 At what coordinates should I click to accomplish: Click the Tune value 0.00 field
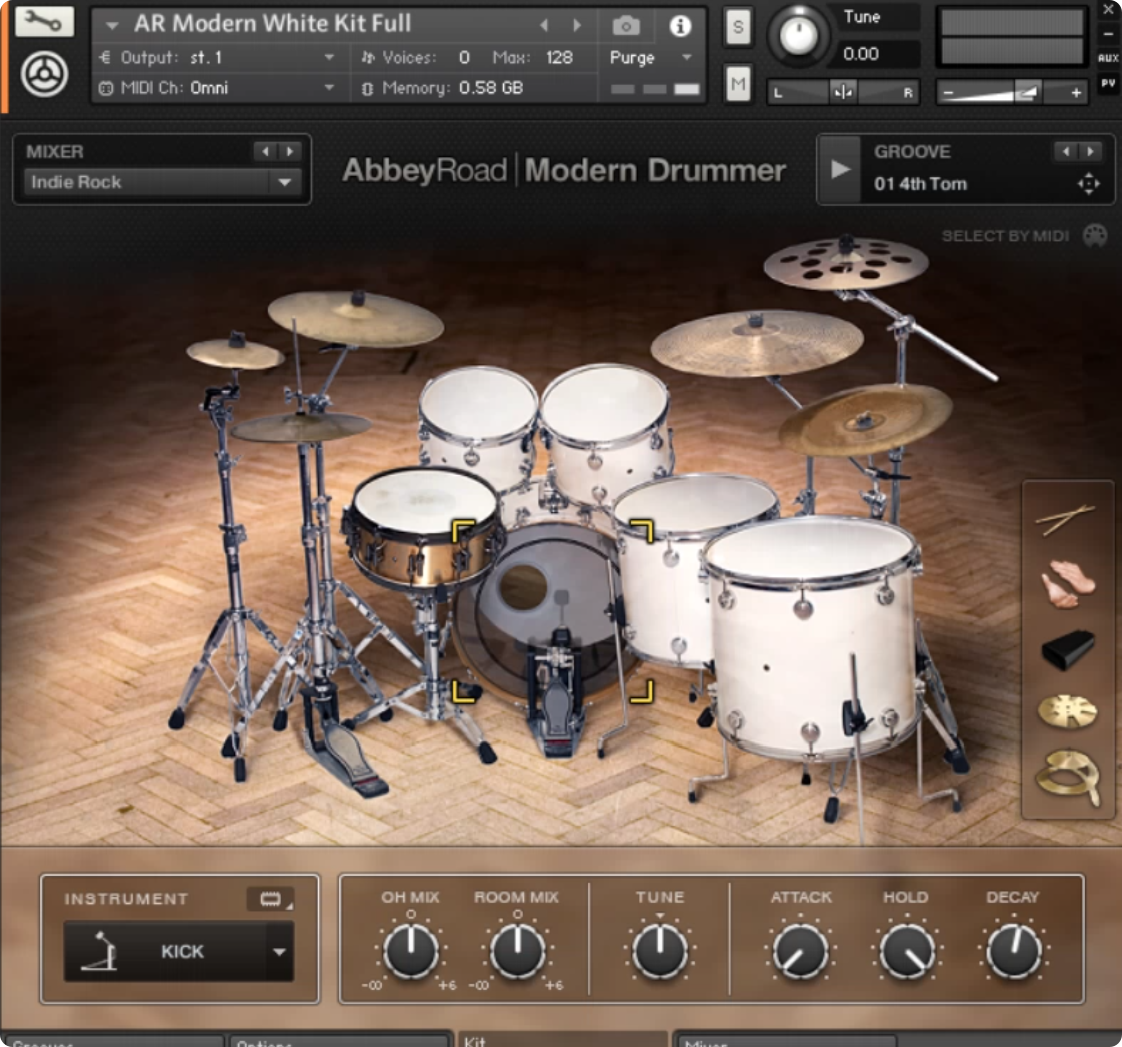click(879, 54)
